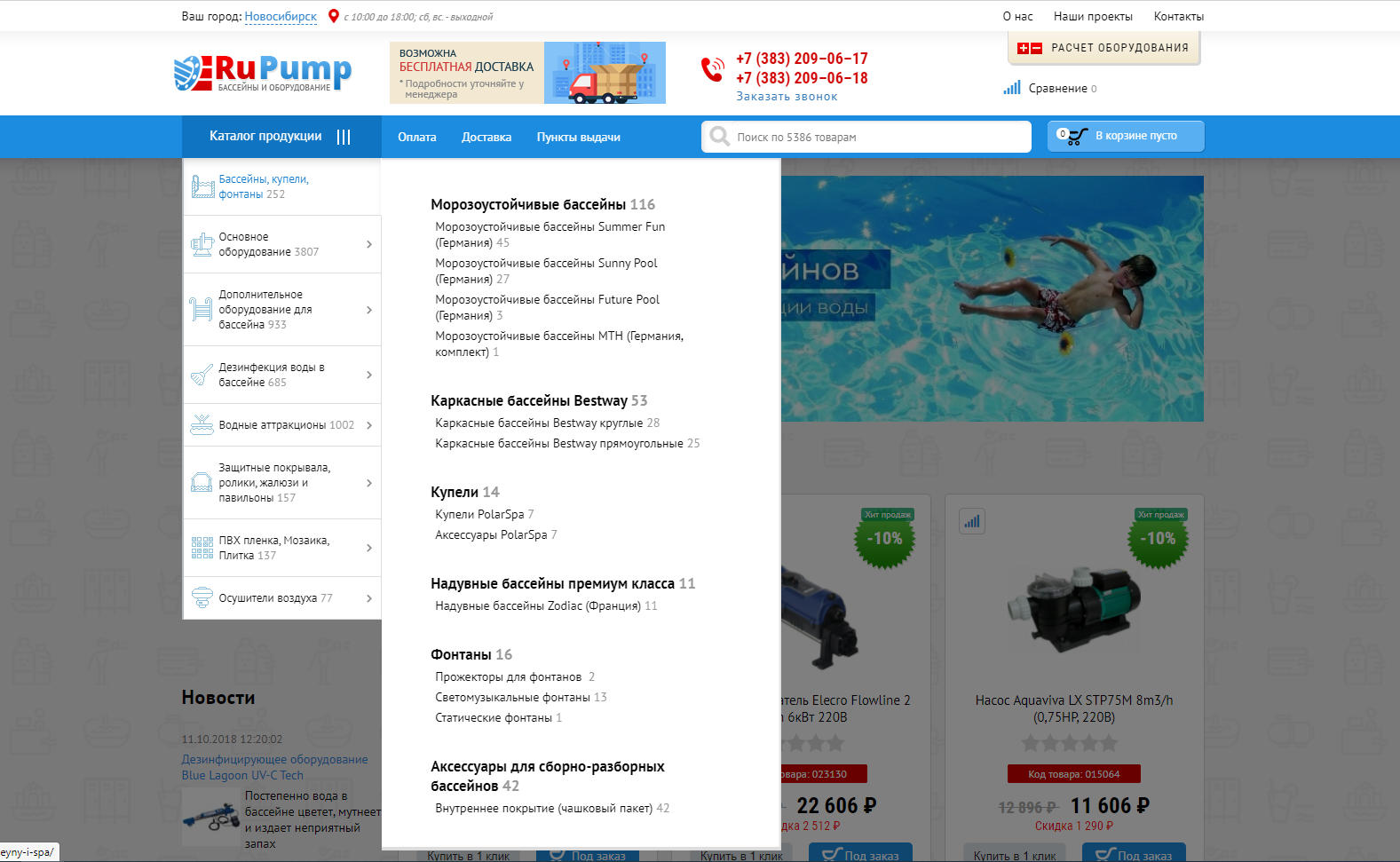Open Сравнение link
The width and height of the screenshot is (1400, 862).
coord(1057,88)
